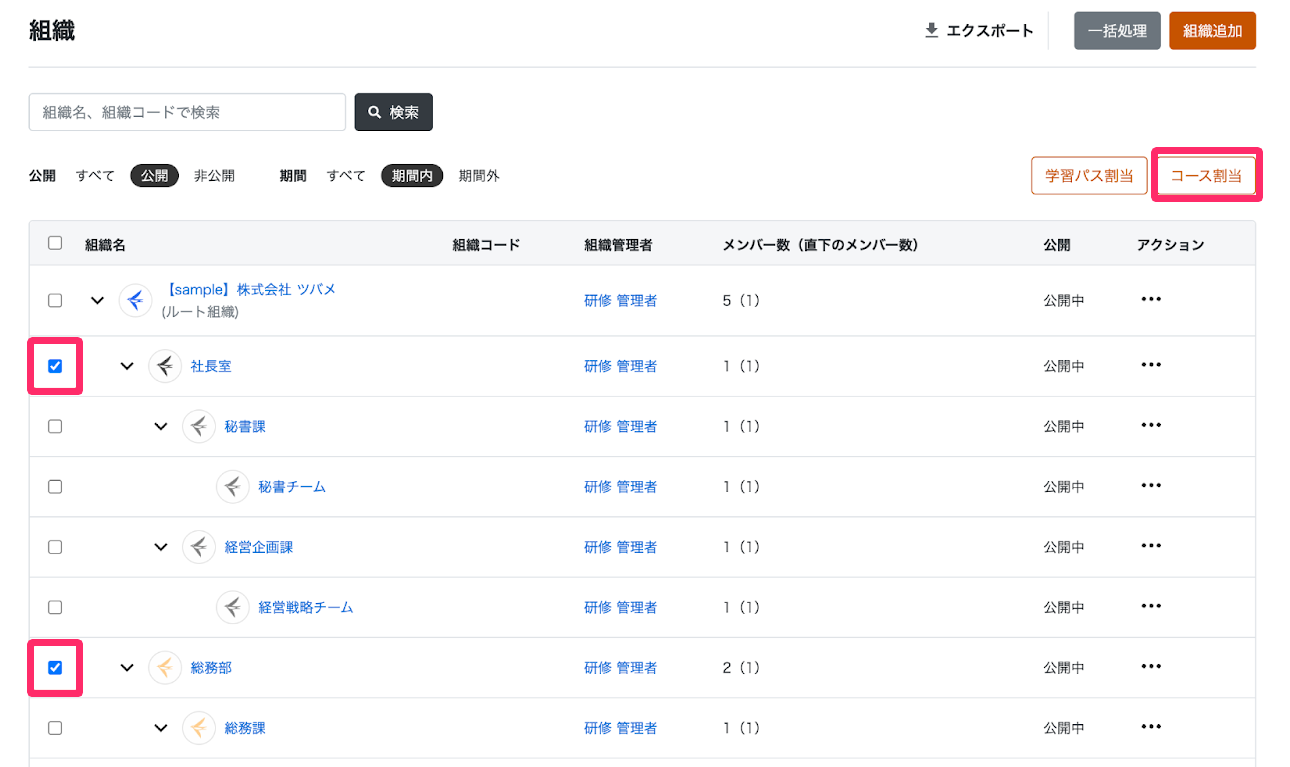This screenshot has width=1290, height=767.
Task: Check the 経営企画課 row checkbox
Action: click(55, 547)
